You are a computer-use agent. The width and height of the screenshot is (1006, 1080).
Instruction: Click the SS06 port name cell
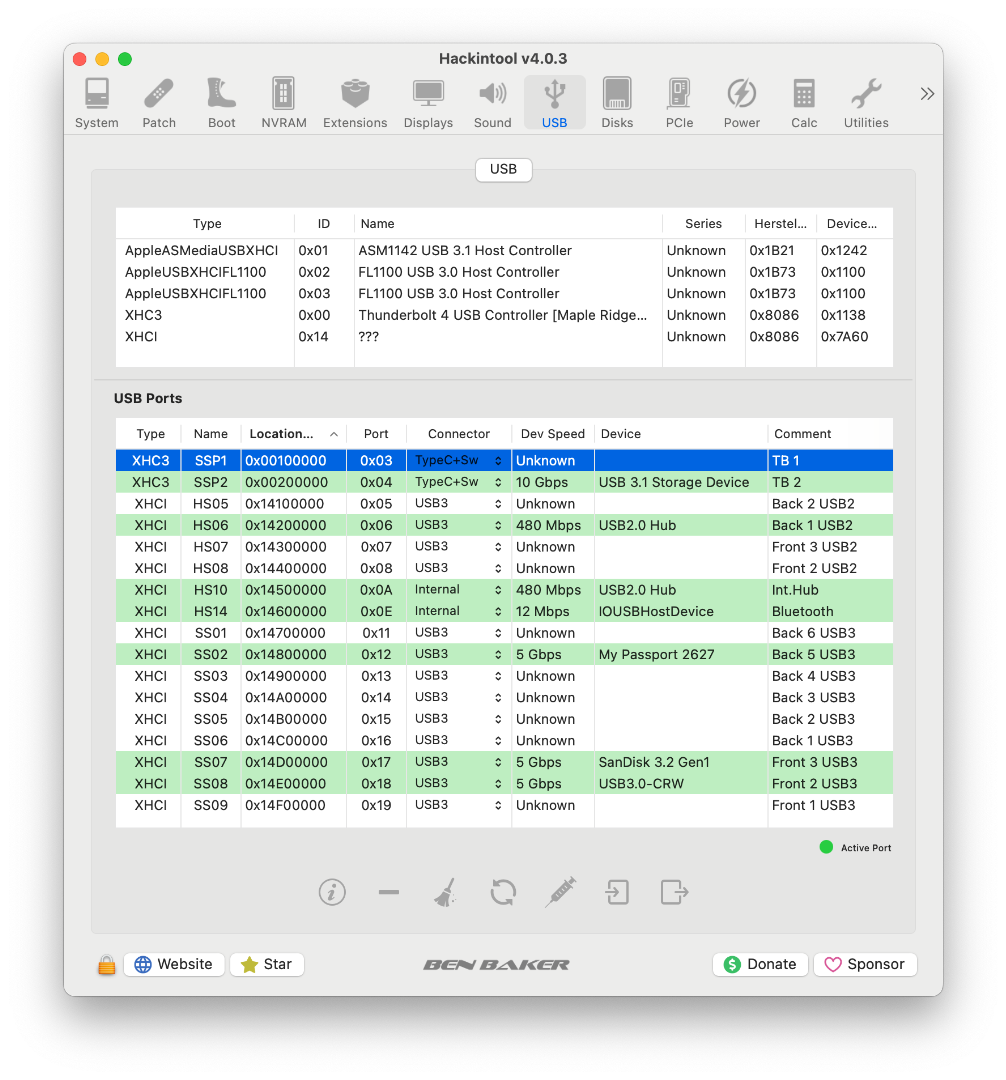coord(211,740)
